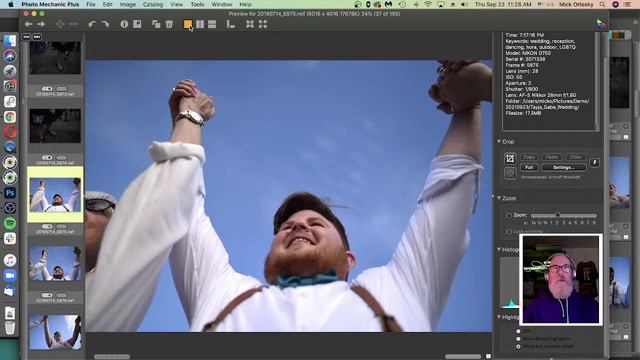Click the first filmstrip size button above thumbnails
Screen dimensions: 640x360
pyautogui.click(x=27, y=37)
